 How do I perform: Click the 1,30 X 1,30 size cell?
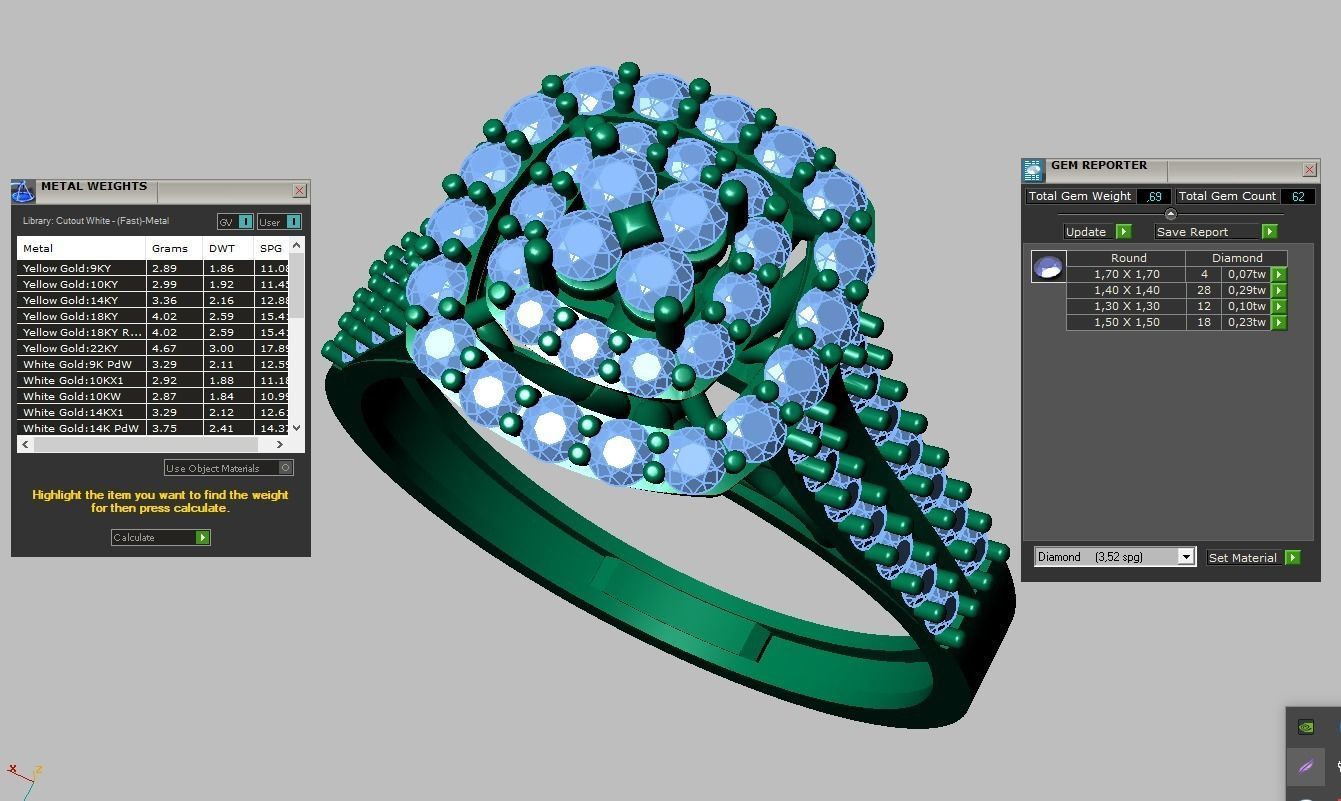coord(1127,306)
